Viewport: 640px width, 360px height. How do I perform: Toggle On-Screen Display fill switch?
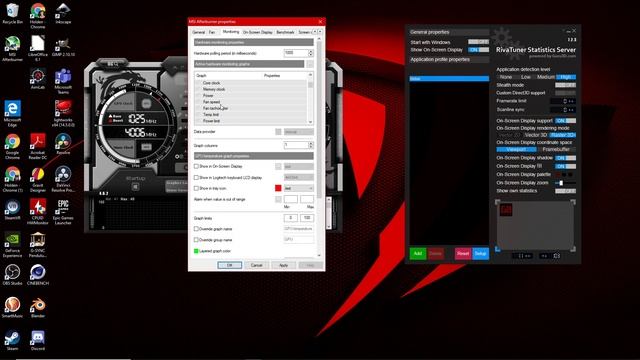click(x=565, y=166)
